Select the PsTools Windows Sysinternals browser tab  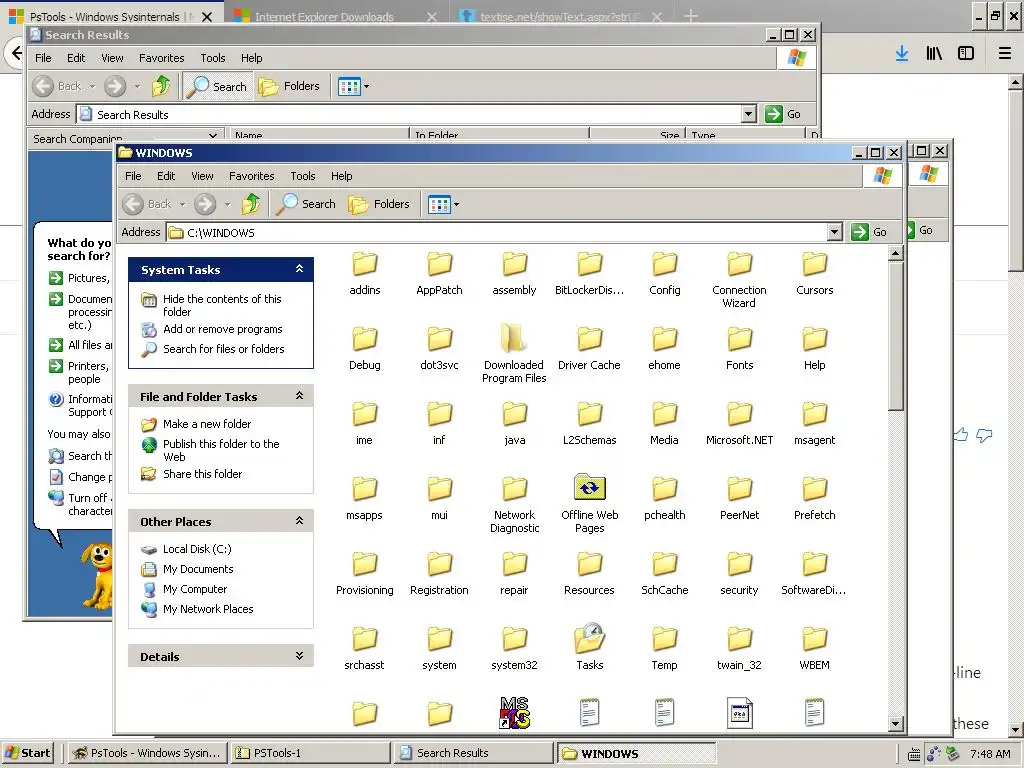[111, 16]
